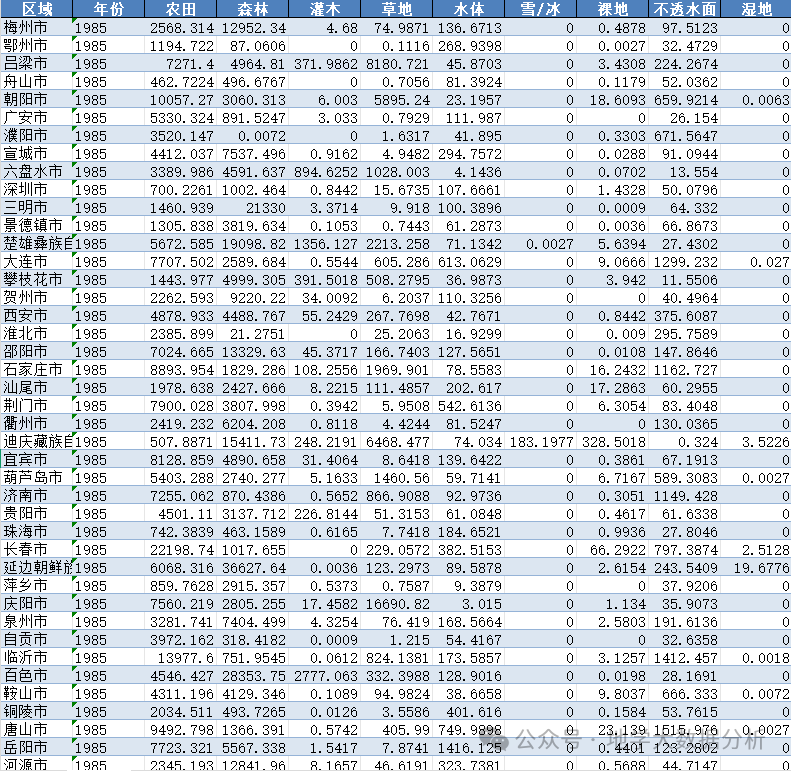Click the 六盘水市 region cell
This screenshot has height=771, width=791.
tap(37, 172)
